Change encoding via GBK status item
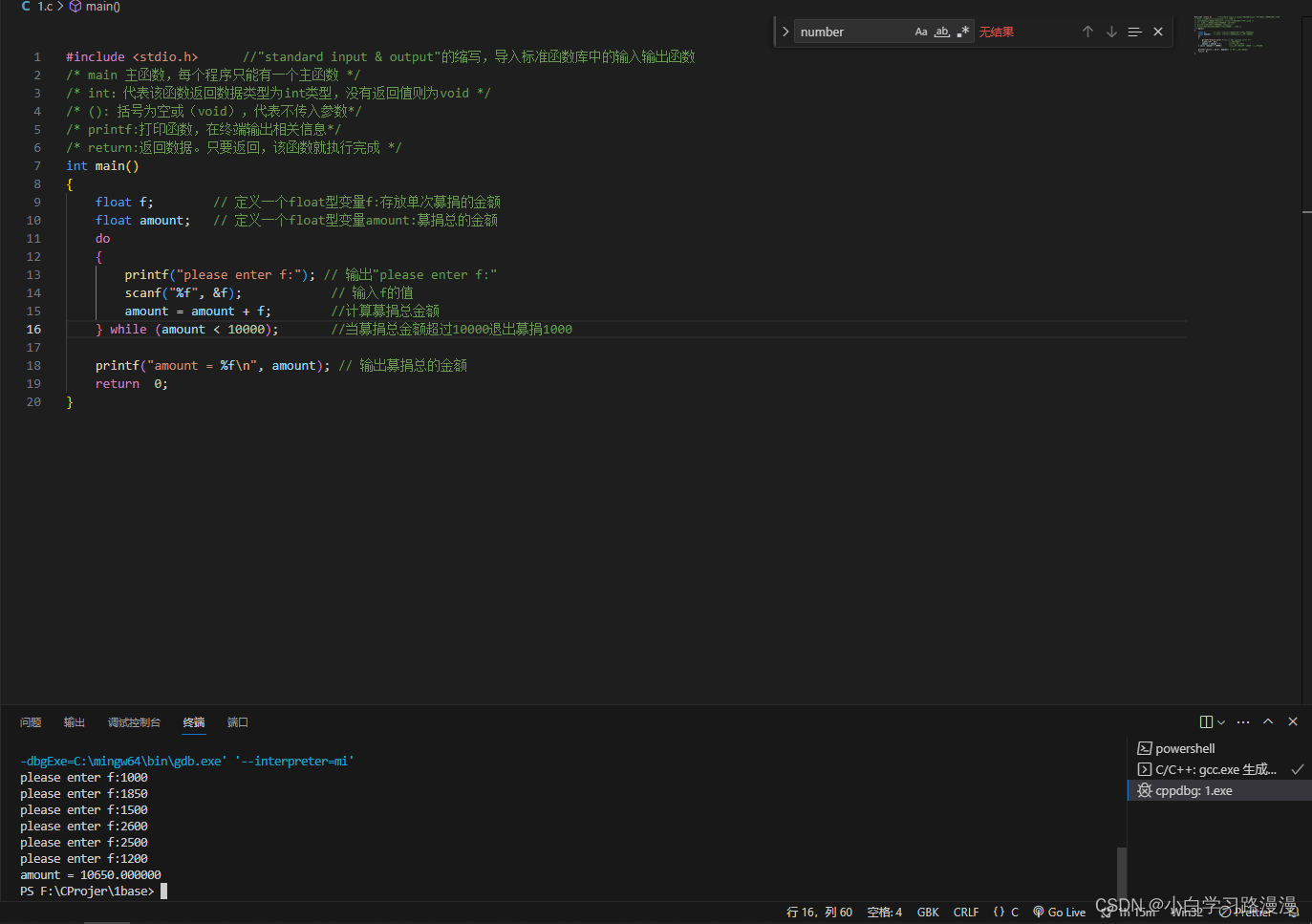This screenshot has width=1312, height=924. [x=928, y=913]
